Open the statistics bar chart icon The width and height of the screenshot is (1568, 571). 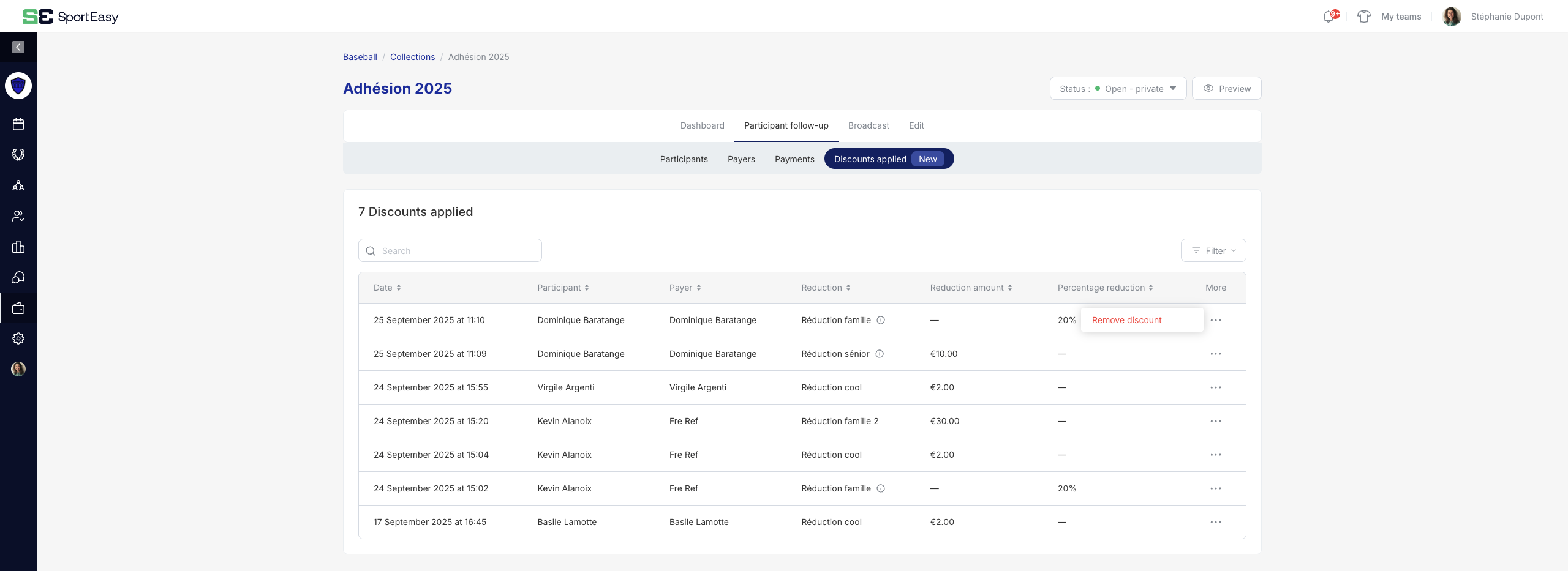tap(18, 247)
